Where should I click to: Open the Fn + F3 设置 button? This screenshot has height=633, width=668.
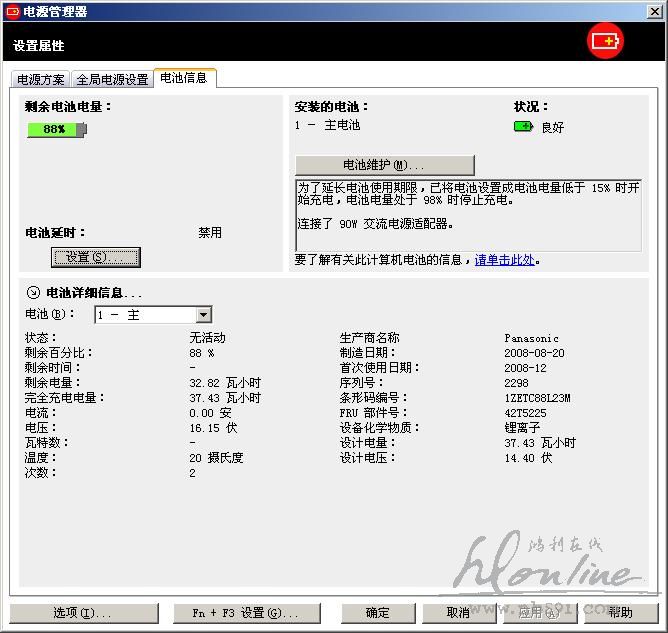pos(244,613)
